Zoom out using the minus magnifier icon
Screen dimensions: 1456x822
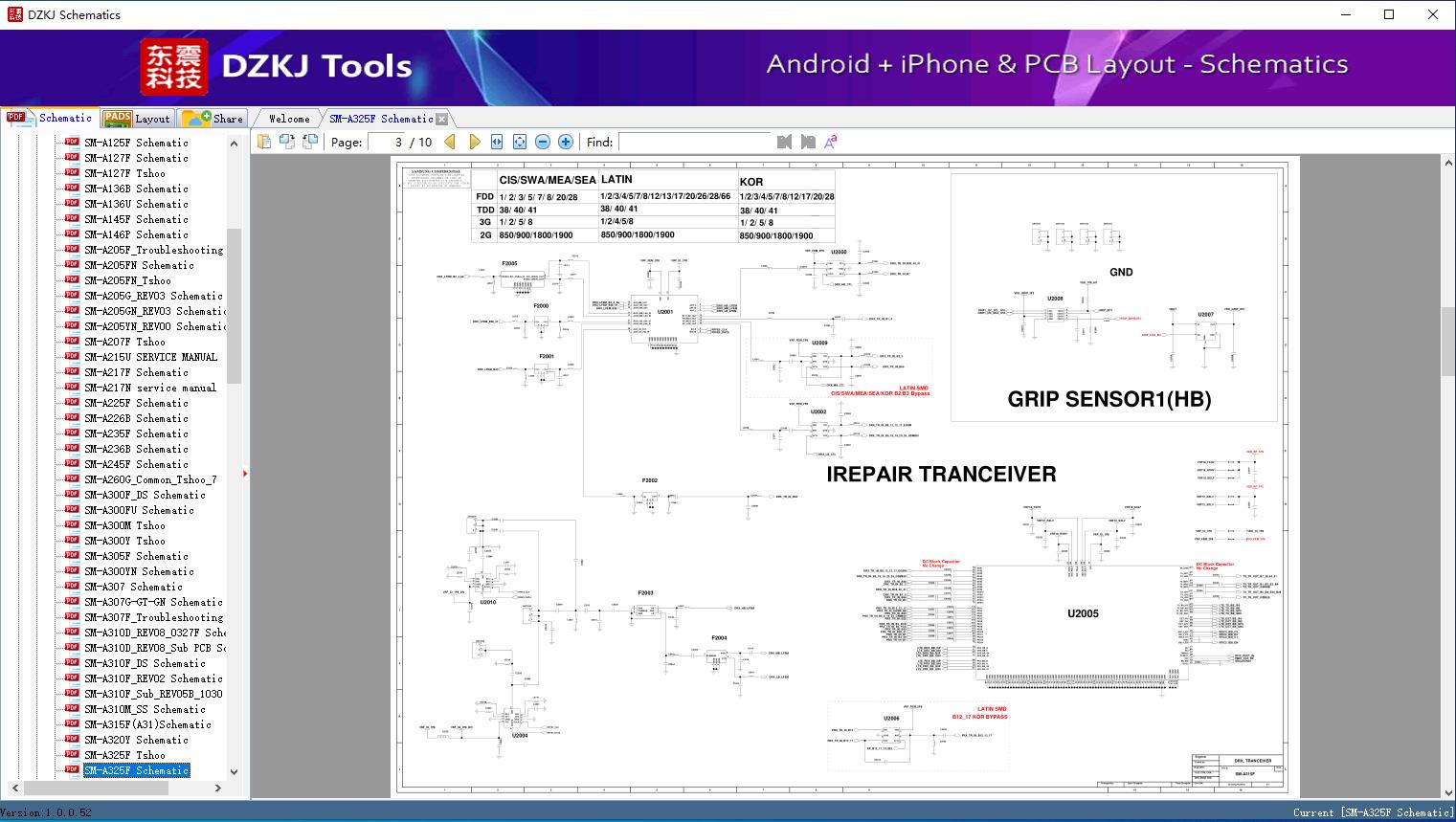(x=542, y=141)
